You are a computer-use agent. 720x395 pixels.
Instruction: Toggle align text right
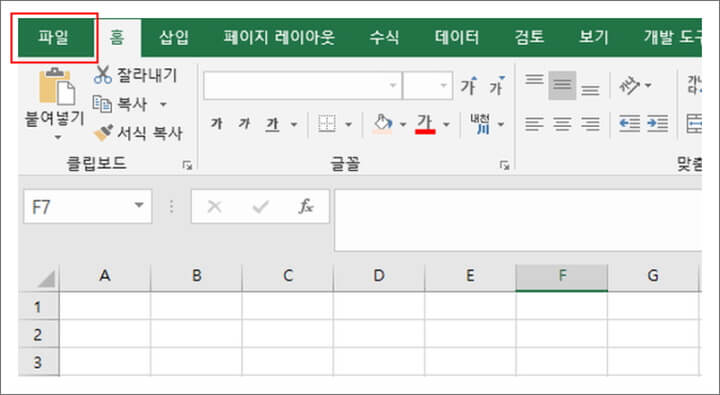click(x=591, y=124)
